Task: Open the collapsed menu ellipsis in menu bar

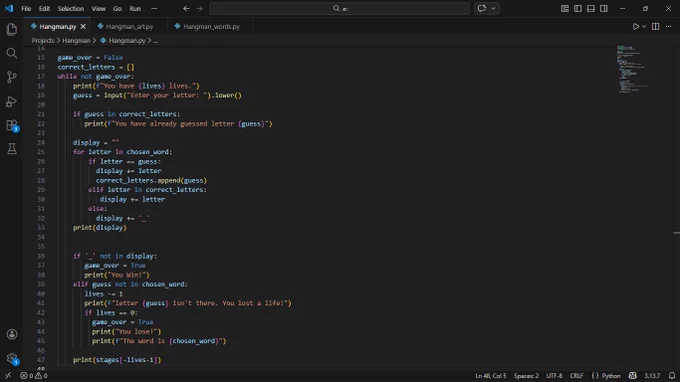Action: click(x=154, y=8)
